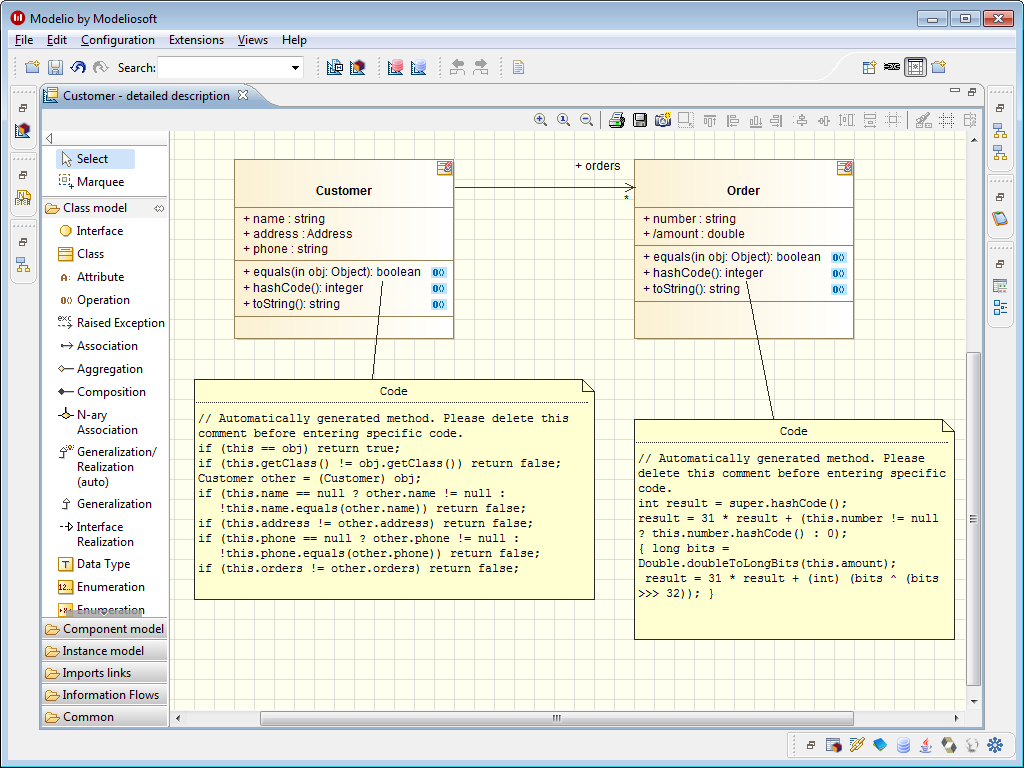Open the Search dropdown arrow
This screenshot has height=768, width=1024.
coord(295,67)
